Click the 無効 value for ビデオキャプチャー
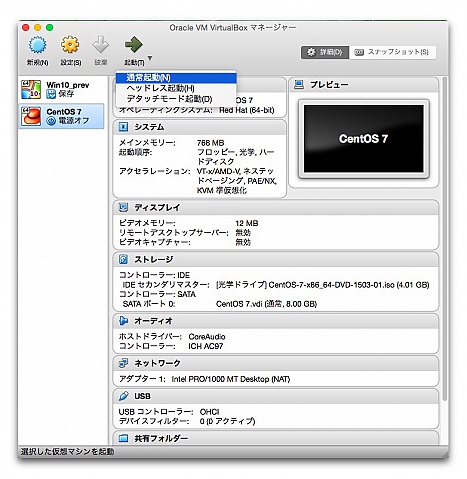 click(x=243, y=242)
